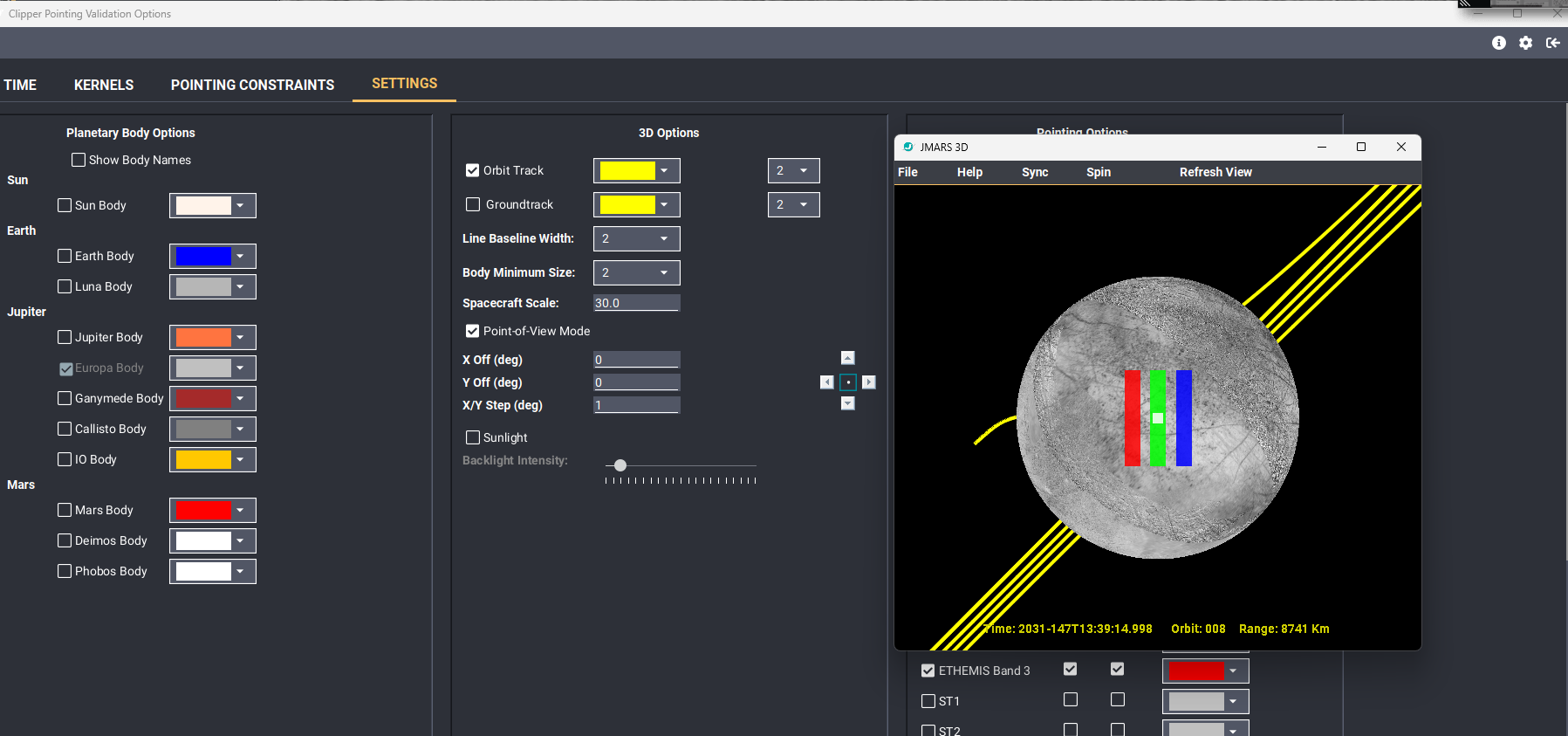
Task: Open Help menu in JMARS 3D
Action: point(969,172)
